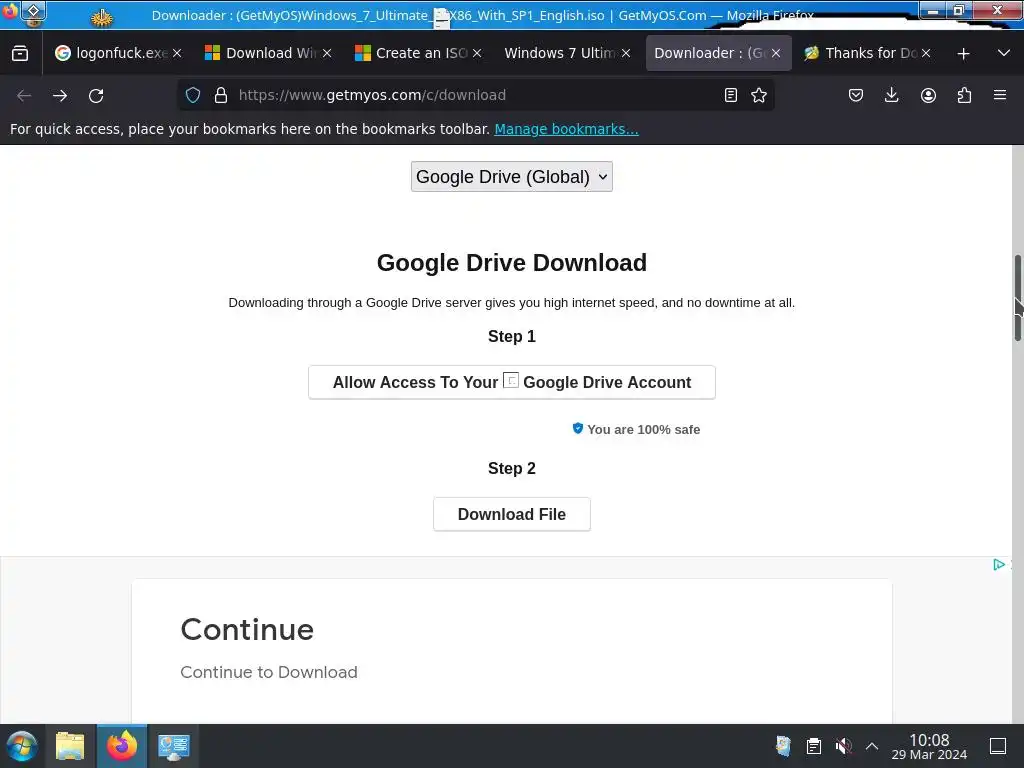Close the Download Windows tab
Image resolution: width=1024 pixels, height=768 pixels.
tap(327, 53)
